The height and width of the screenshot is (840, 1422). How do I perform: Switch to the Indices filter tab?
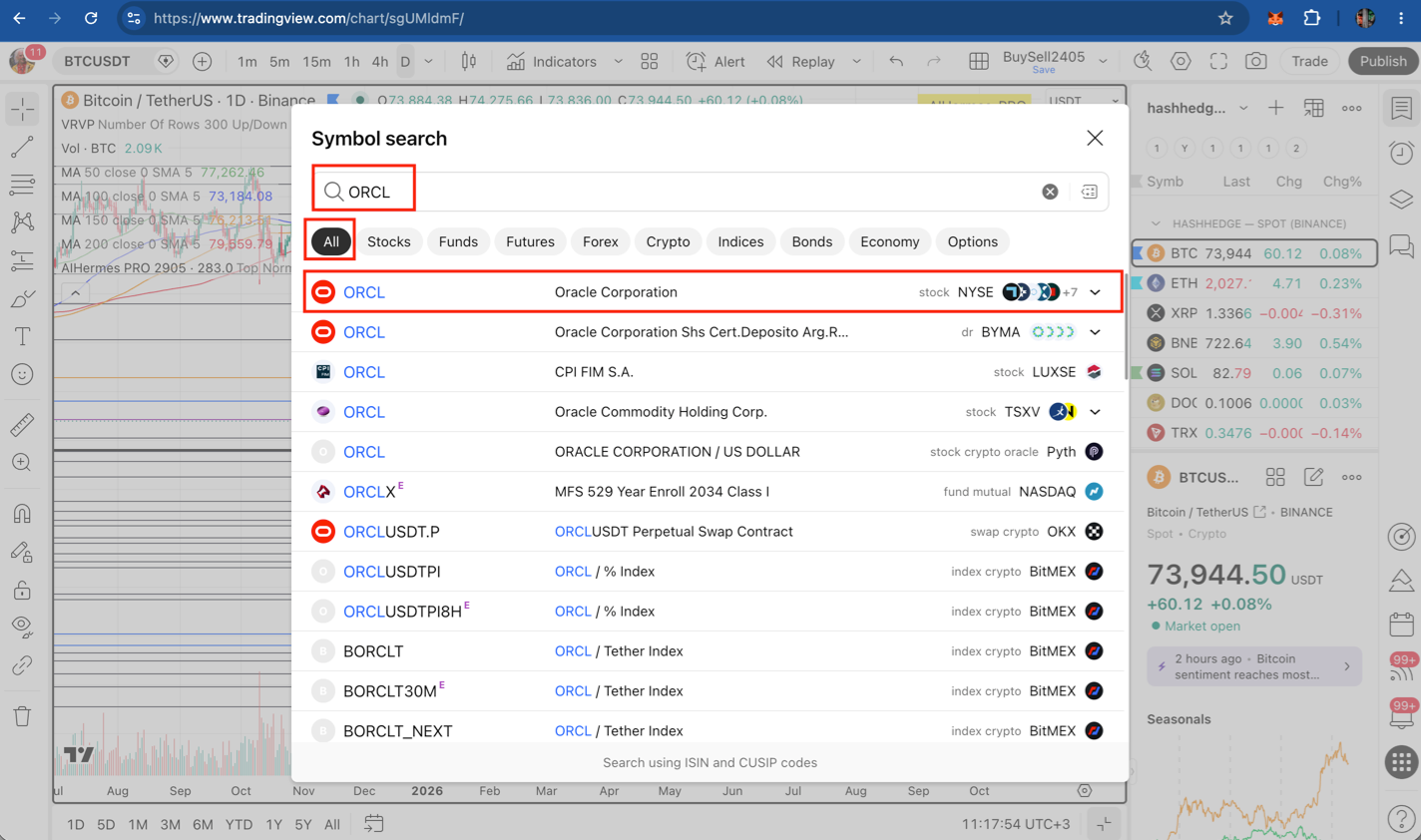tap(740, 241)
